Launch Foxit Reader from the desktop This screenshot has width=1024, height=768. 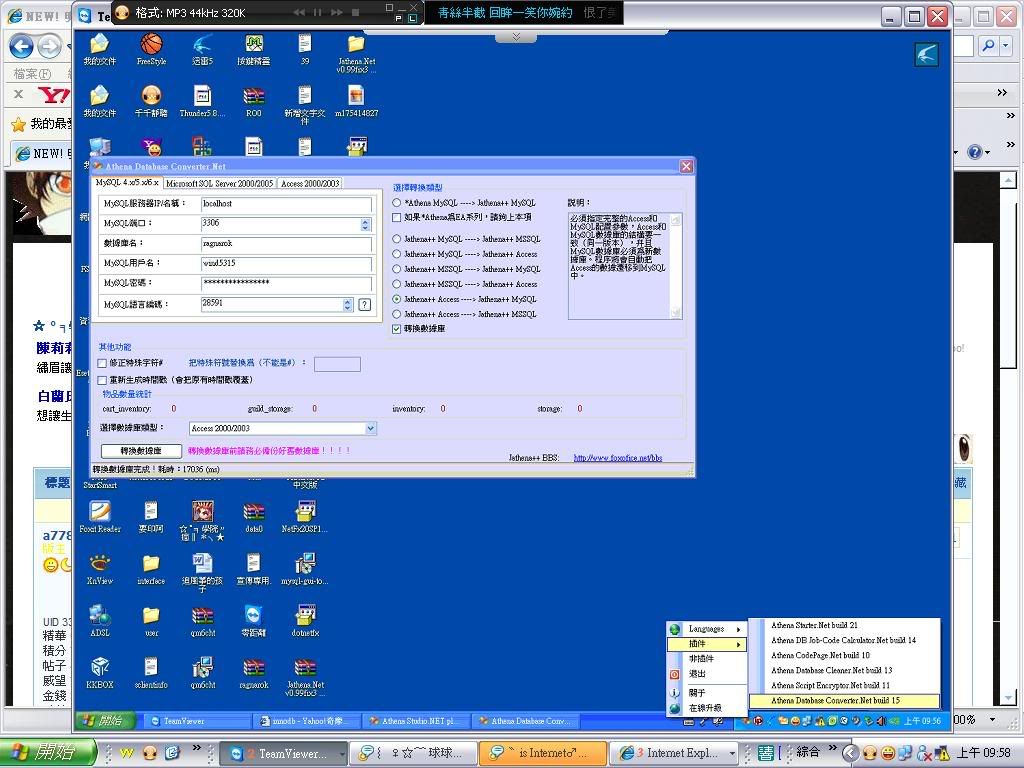(x=100, y=517)
